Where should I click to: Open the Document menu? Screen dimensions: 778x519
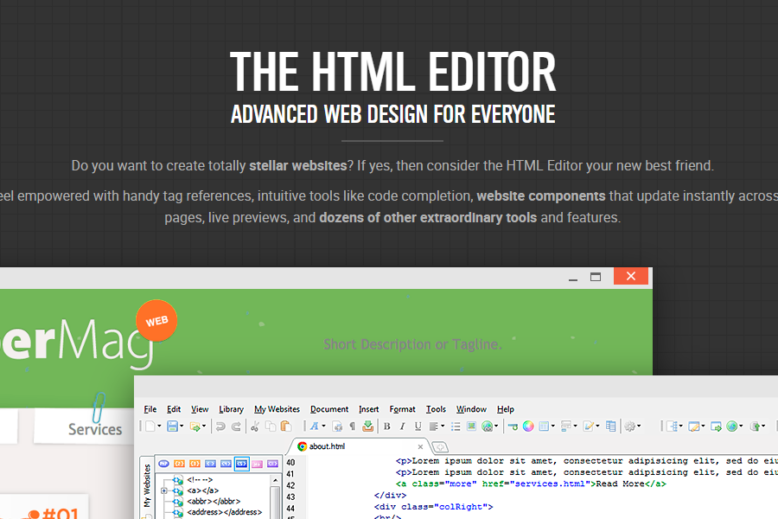[329, 409]
